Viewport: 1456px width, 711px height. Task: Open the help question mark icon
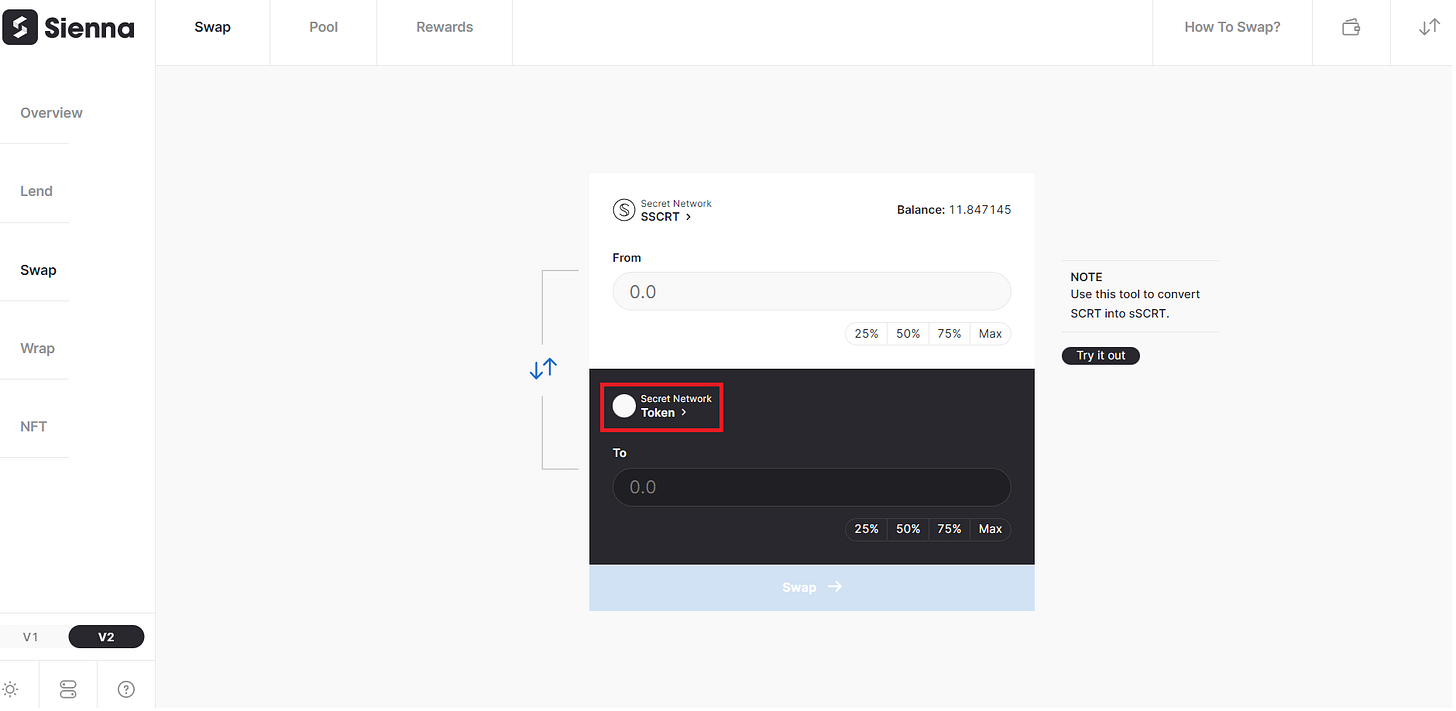point(126,689)
